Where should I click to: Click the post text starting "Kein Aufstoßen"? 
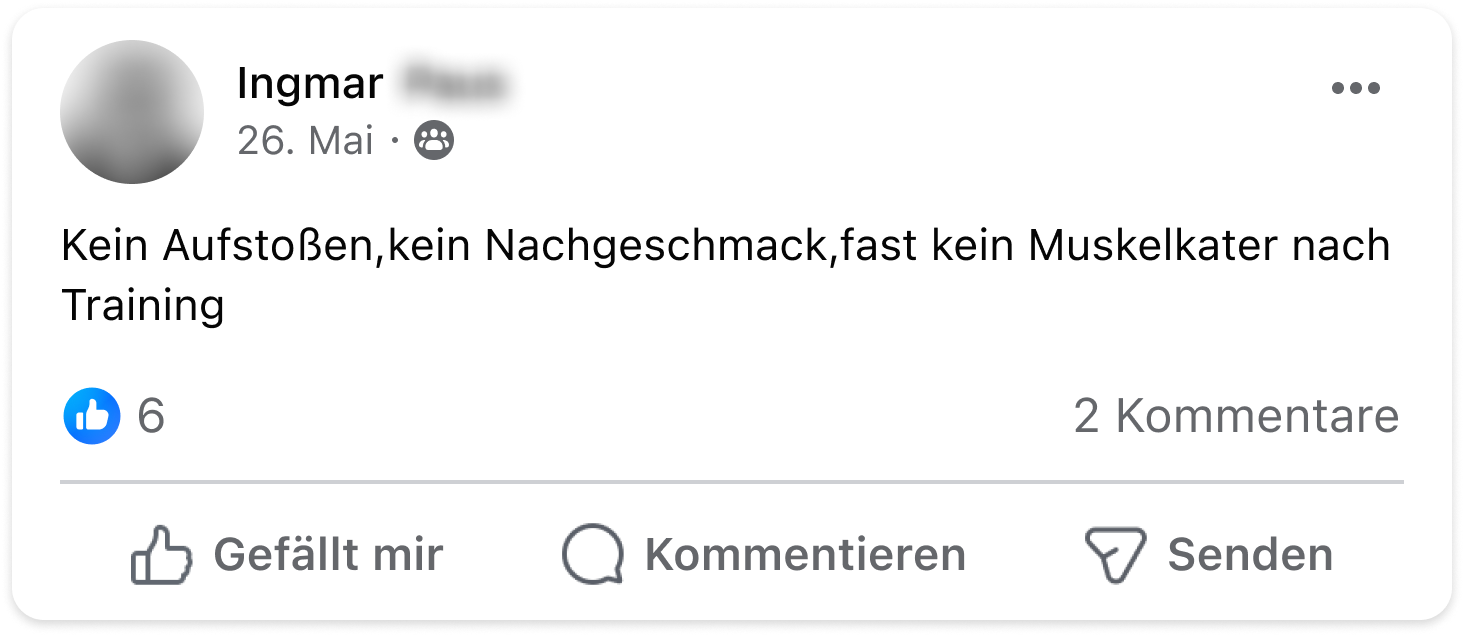pyautogui.click(x=726, y=275)
